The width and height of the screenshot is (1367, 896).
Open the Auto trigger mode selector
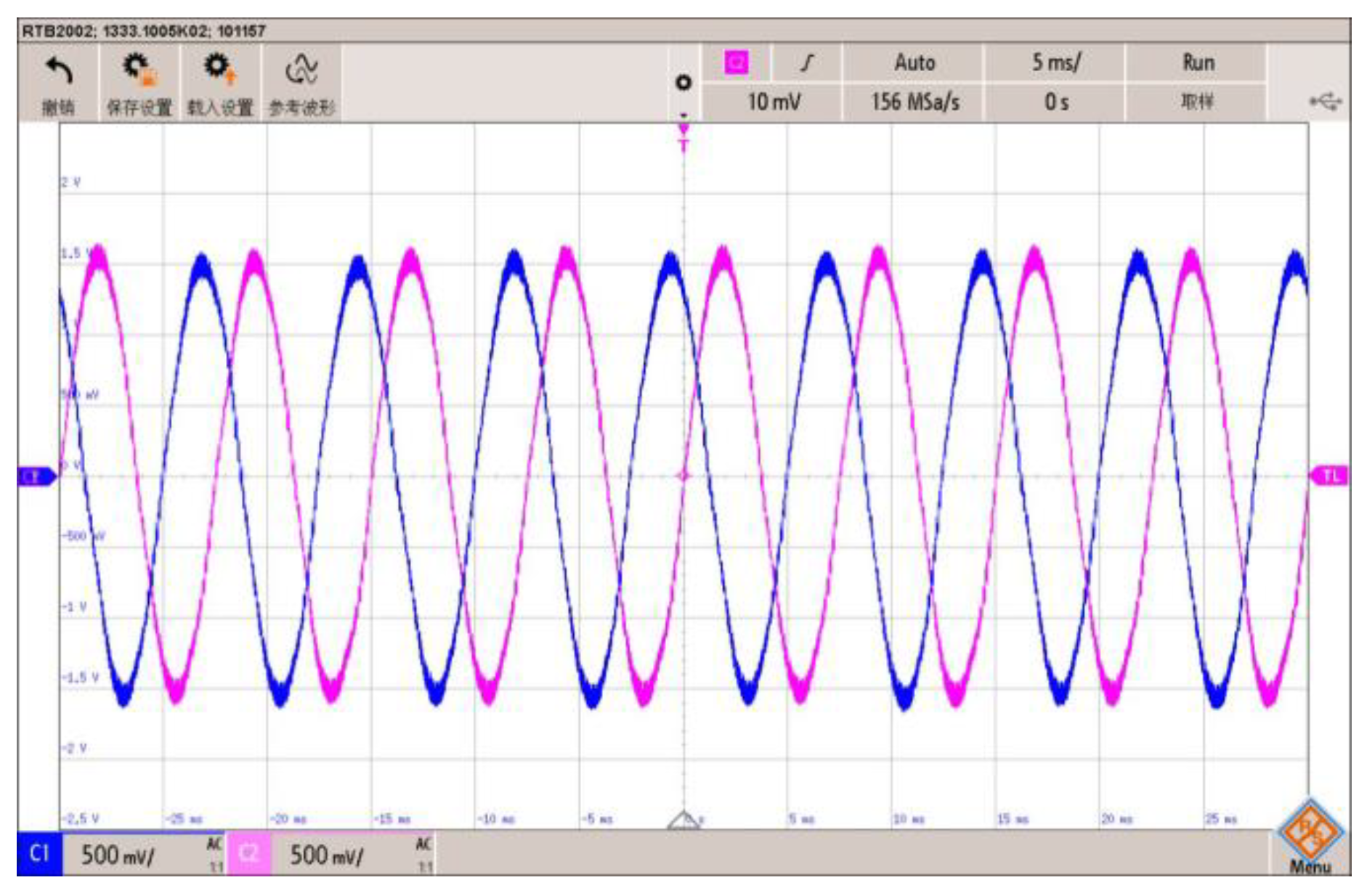pos(913,63)
